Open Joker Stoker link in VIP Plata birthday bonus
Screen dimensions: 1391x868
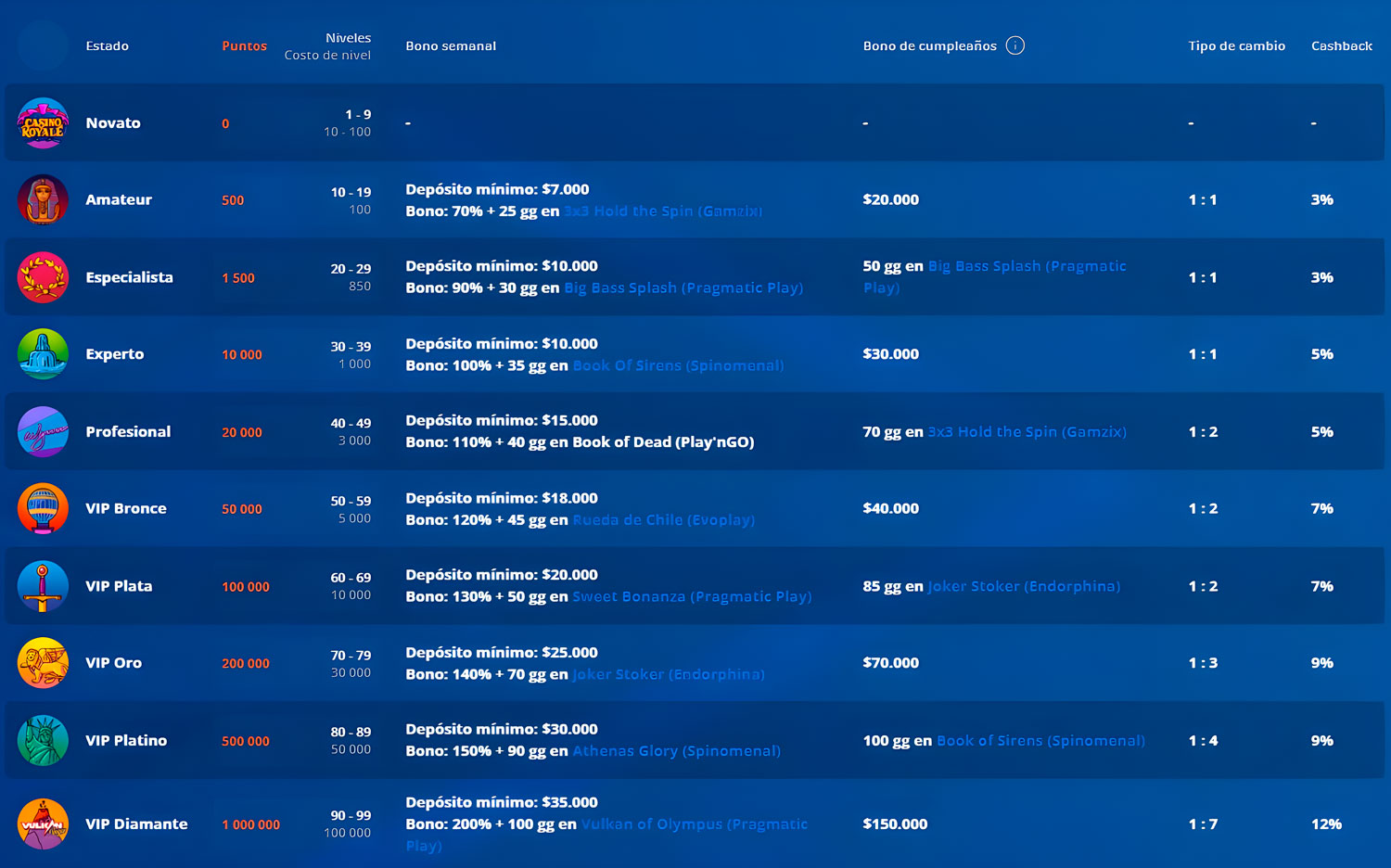[1024, 586]
